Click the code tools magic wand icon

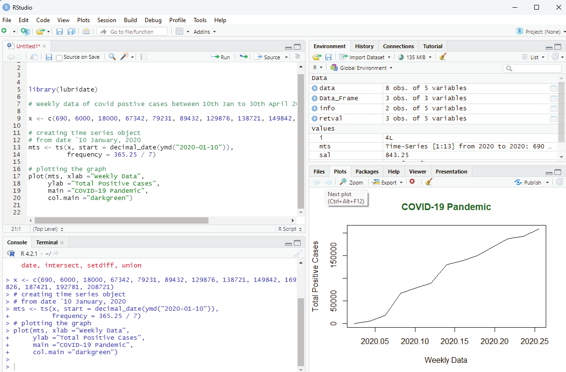124,57
